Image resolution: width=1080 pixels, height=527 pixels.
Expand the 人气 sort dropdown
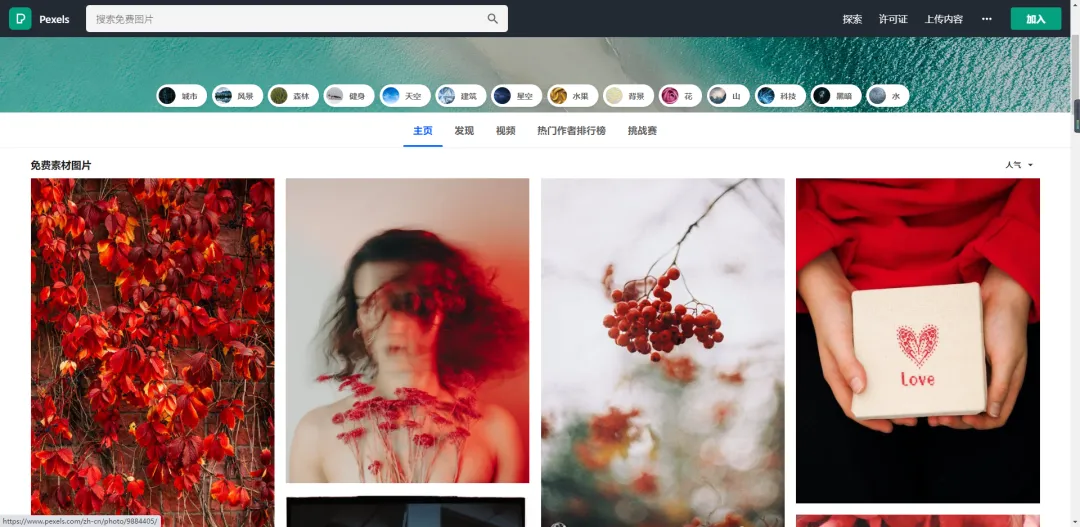point(1019,165)
